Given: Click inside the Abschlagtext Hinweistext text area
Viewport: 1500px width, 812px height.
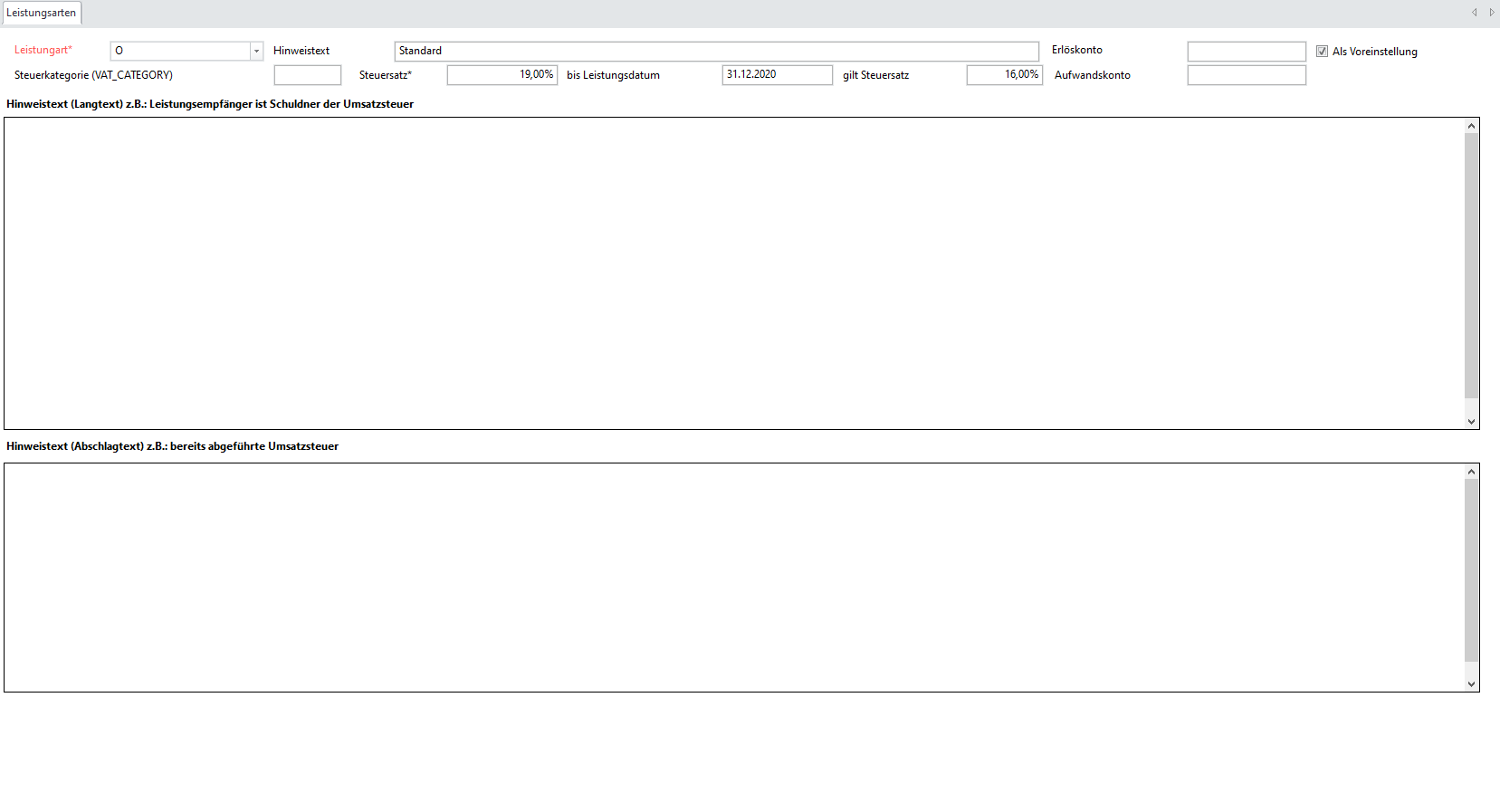Looking at the screenshot, I should pos(733,577).
